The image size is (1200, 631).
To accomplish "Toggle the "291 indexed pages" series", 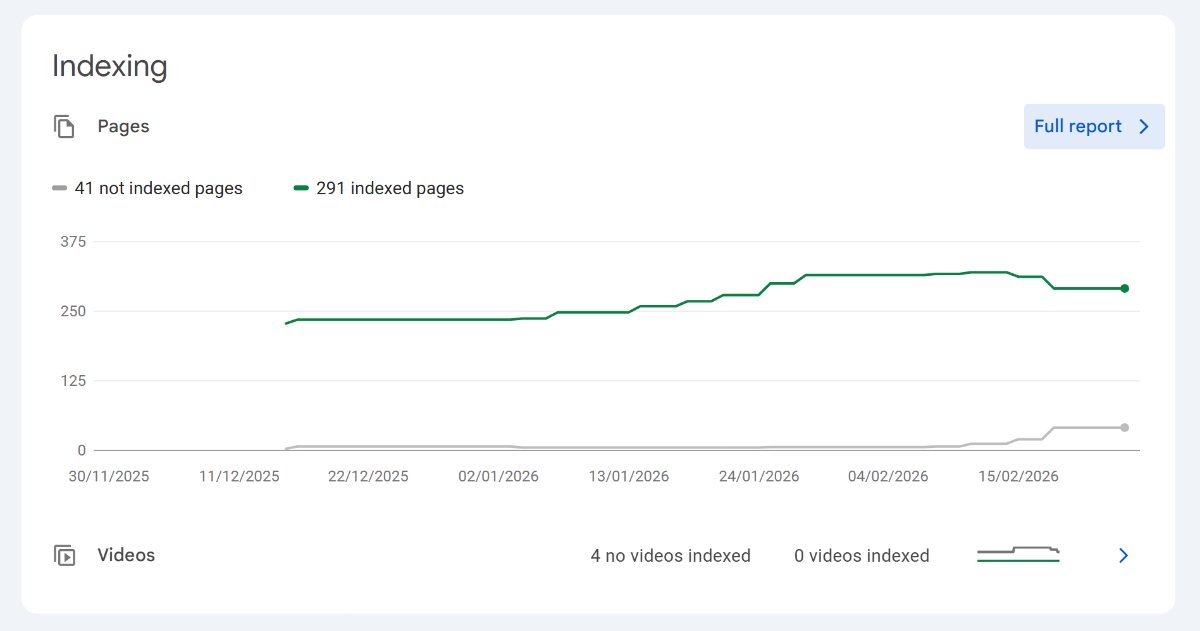I will (389, 188).
